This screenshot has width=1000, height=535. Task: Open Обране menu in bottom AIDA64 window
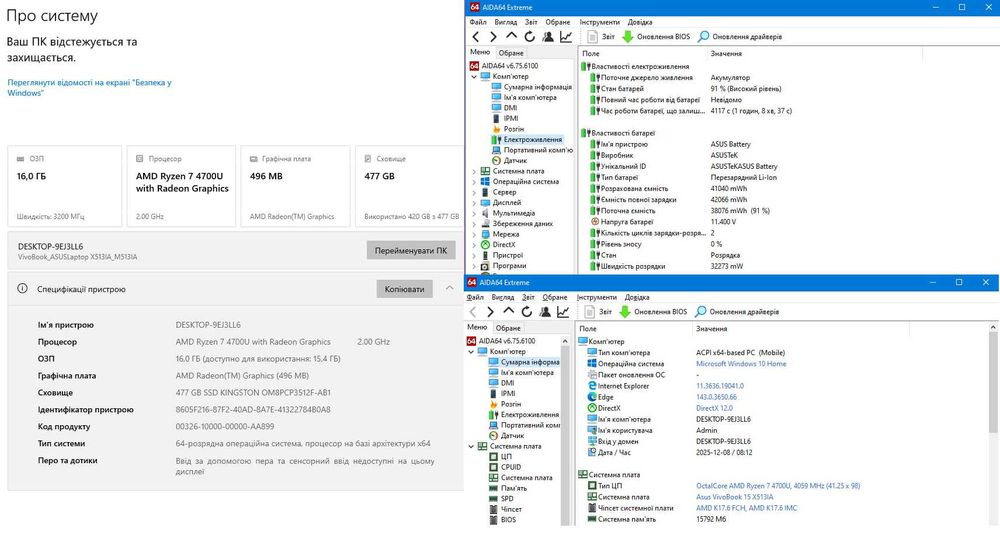555,297
